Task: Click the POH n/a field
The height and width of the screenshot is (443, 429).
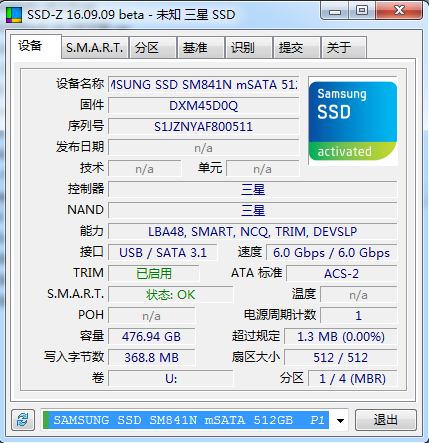Action: click(152, 316)
